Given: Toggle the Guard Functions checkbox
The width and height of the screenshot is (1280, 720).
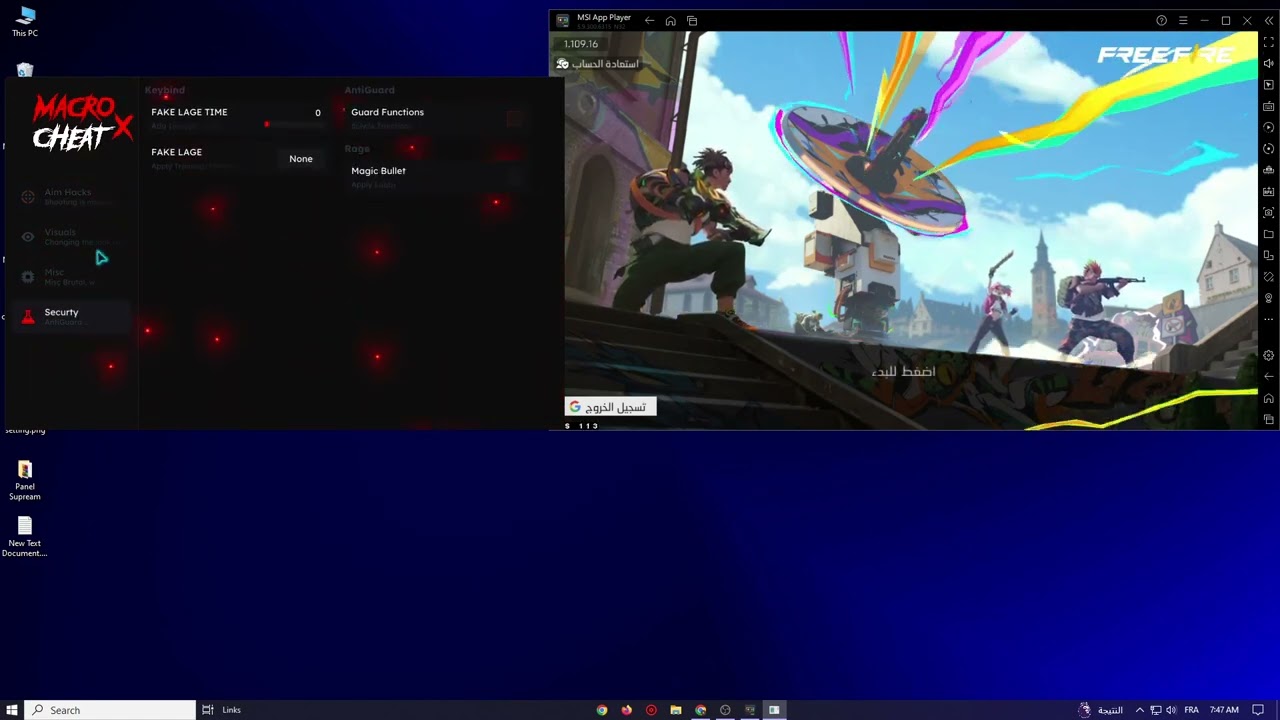Looking at the screenshot, I should click(x=514, y=119).
